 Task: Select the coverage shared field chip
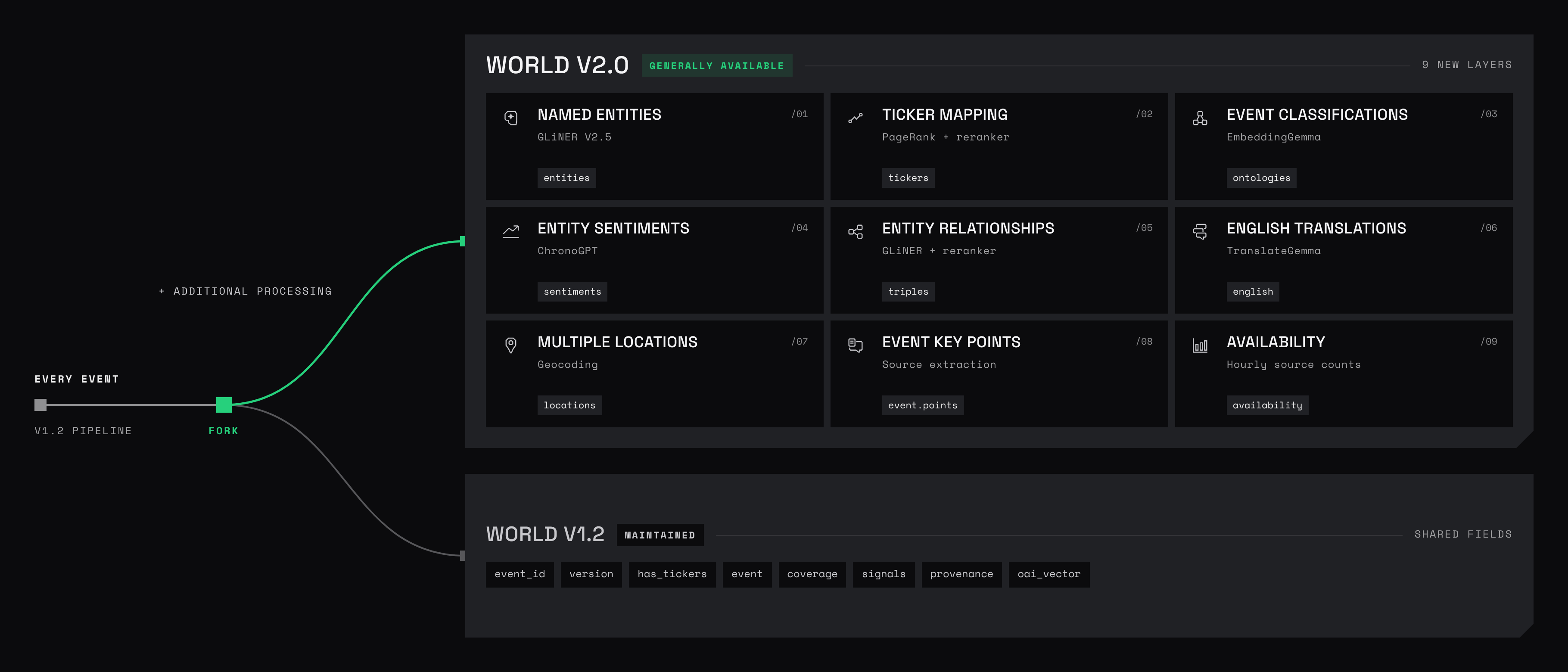812,574
